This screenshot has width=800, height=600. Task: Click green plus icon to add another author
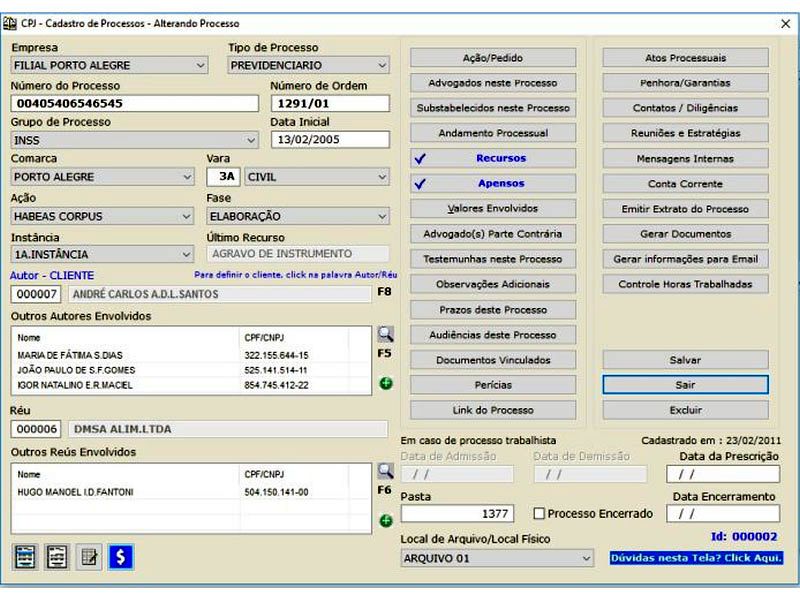pyautogui.click(x=386, y=383)
